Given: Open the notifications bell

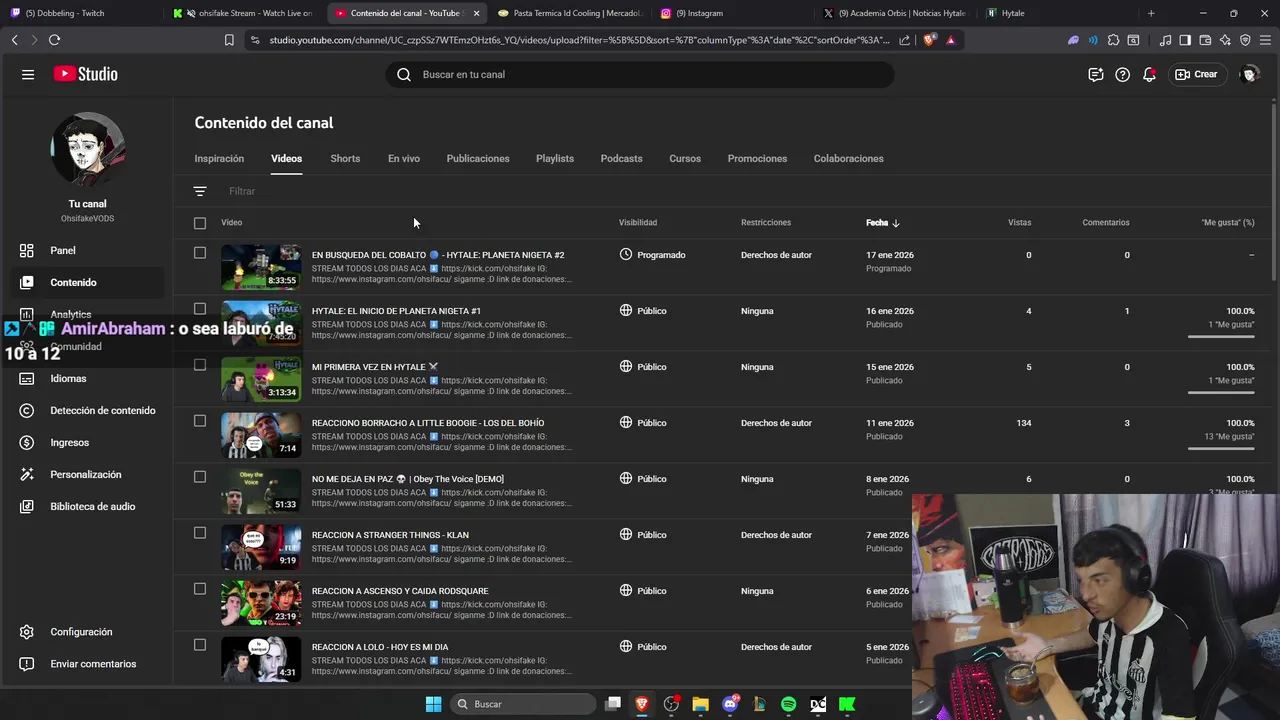Looking at the screenshot, I should [x=1150, y=74].
